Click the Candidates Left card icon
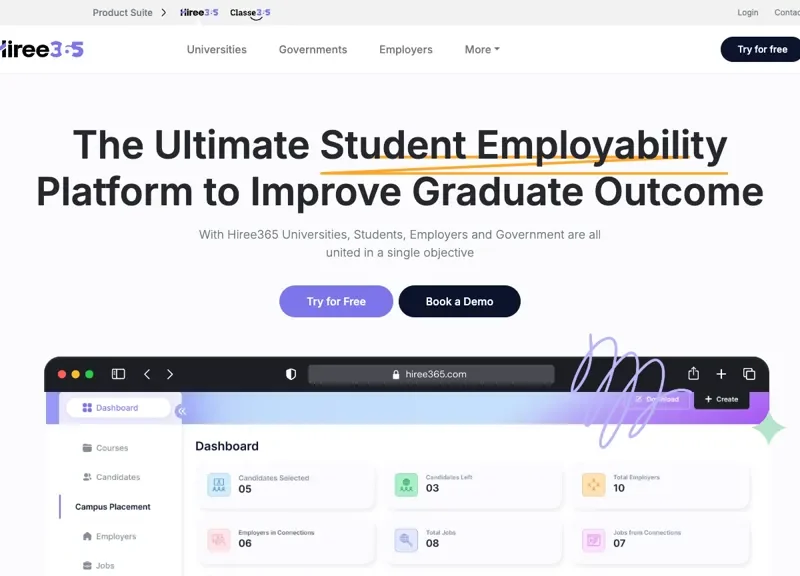 pyautogui.click(x=406, y=485)
